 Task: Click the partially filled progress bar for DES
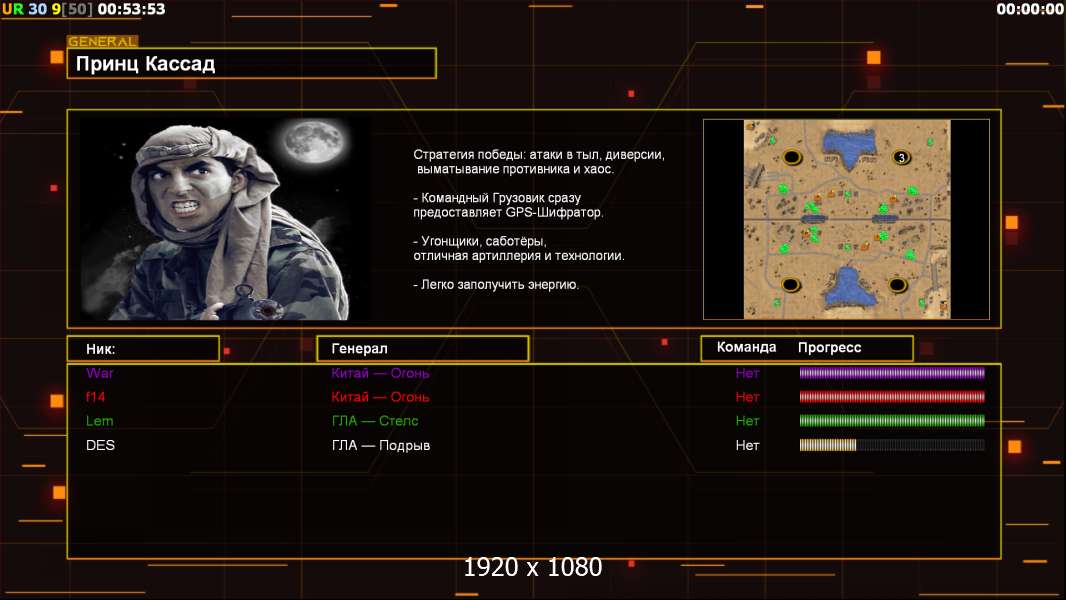point(891,445)
